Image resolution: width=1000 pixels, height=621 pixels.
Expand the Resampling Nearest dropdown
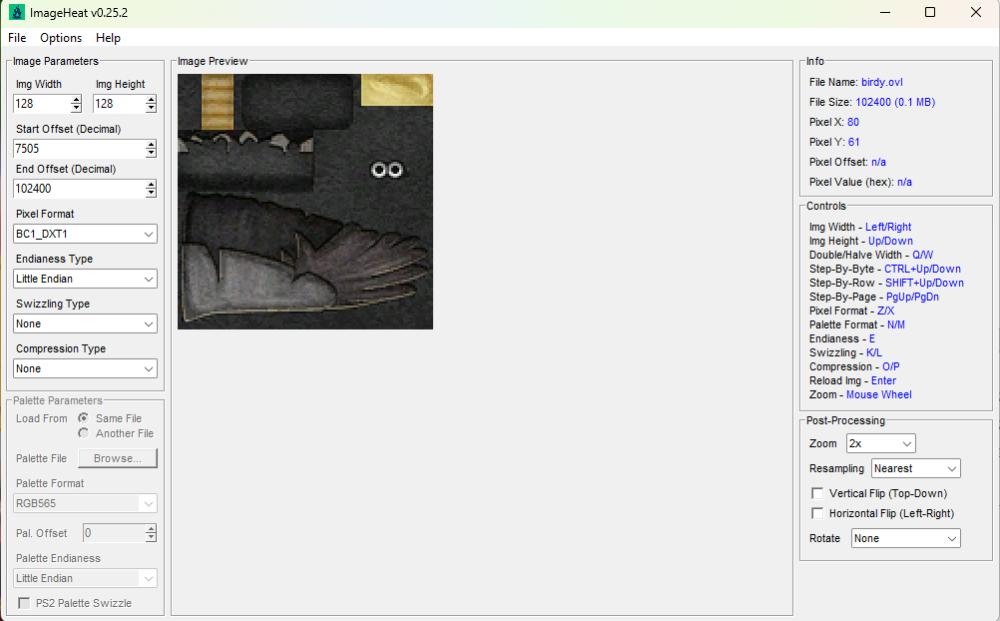pyautogui.click(x=916, y=468)
